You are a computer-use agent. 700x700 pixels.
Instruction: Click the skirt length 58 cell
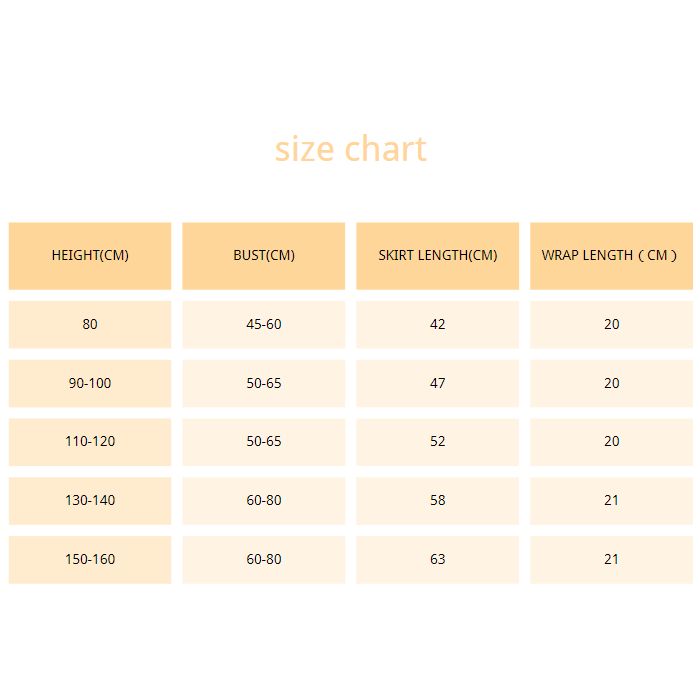point(438,501)
